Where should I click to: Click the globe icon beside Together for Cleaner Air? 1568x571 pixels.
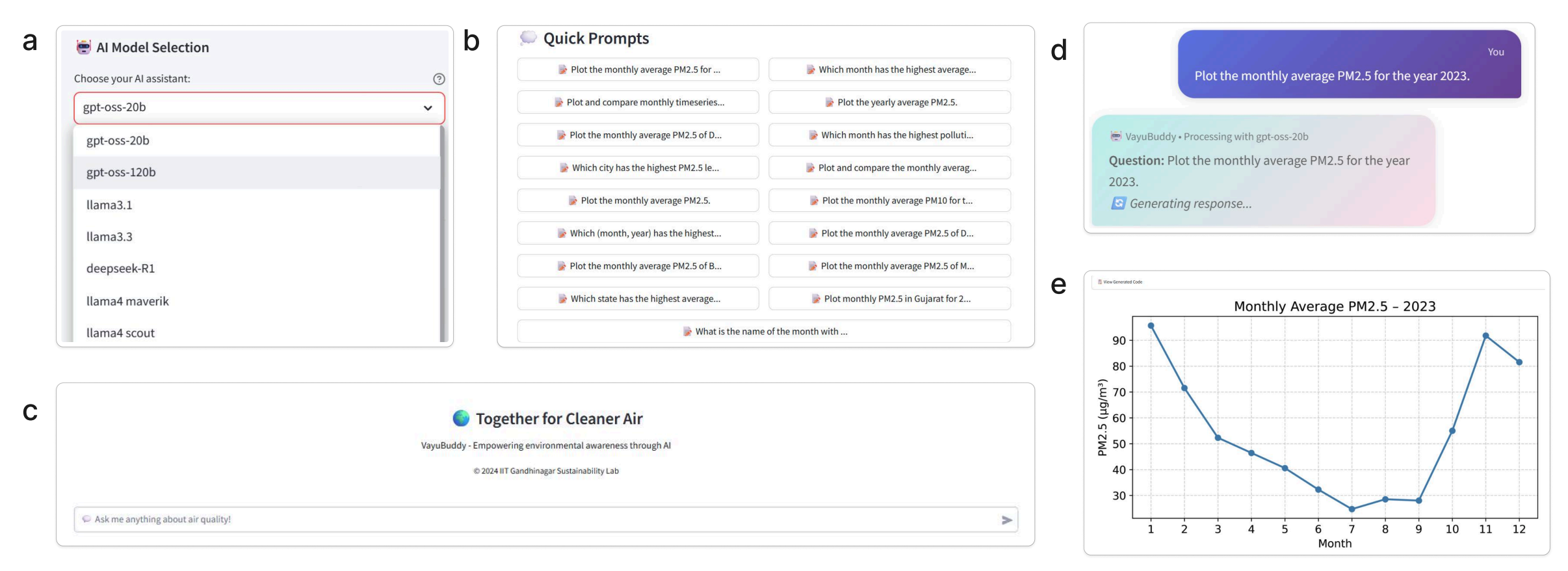(461, 418)
